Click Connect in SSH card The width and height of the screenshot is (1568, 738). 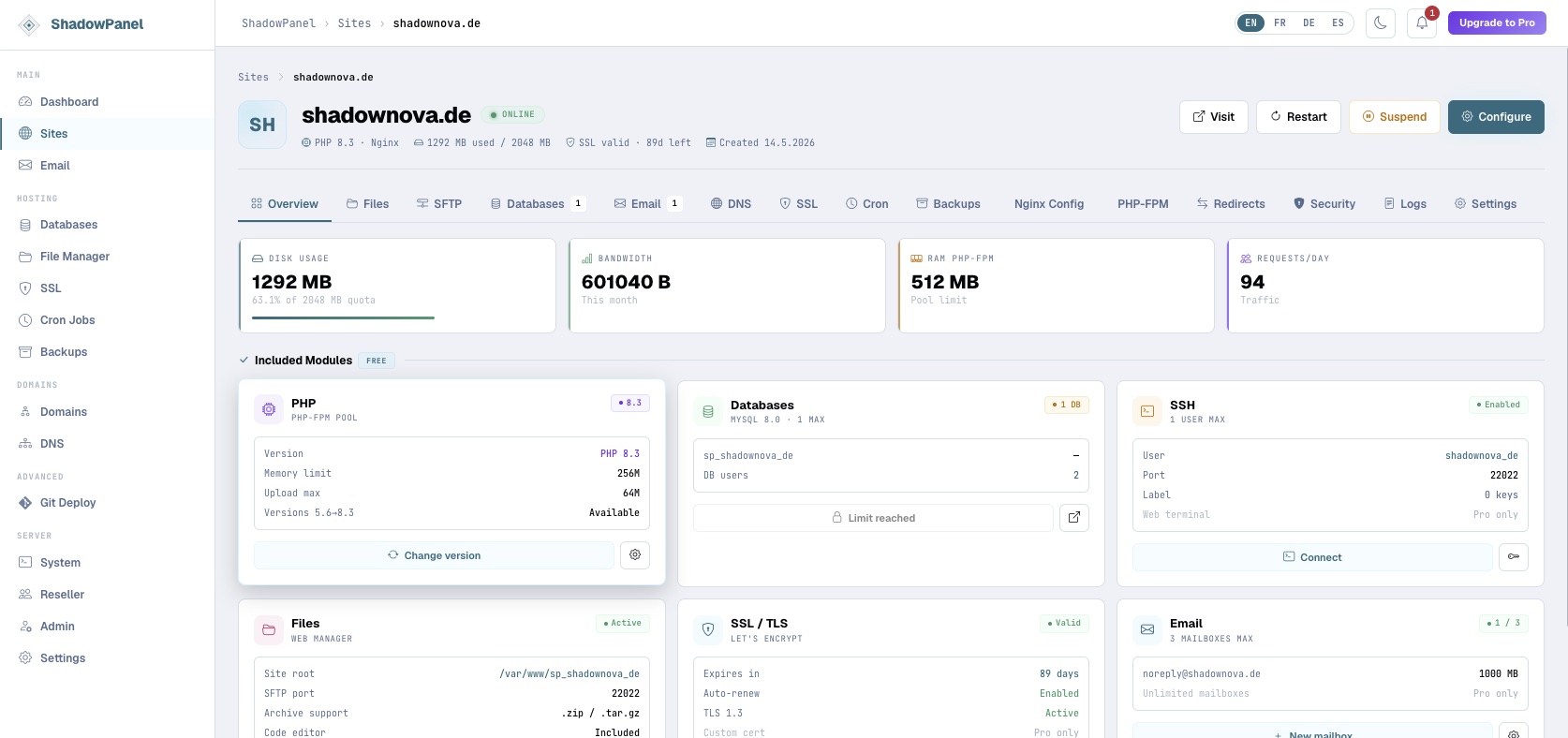coord(1312,557)
